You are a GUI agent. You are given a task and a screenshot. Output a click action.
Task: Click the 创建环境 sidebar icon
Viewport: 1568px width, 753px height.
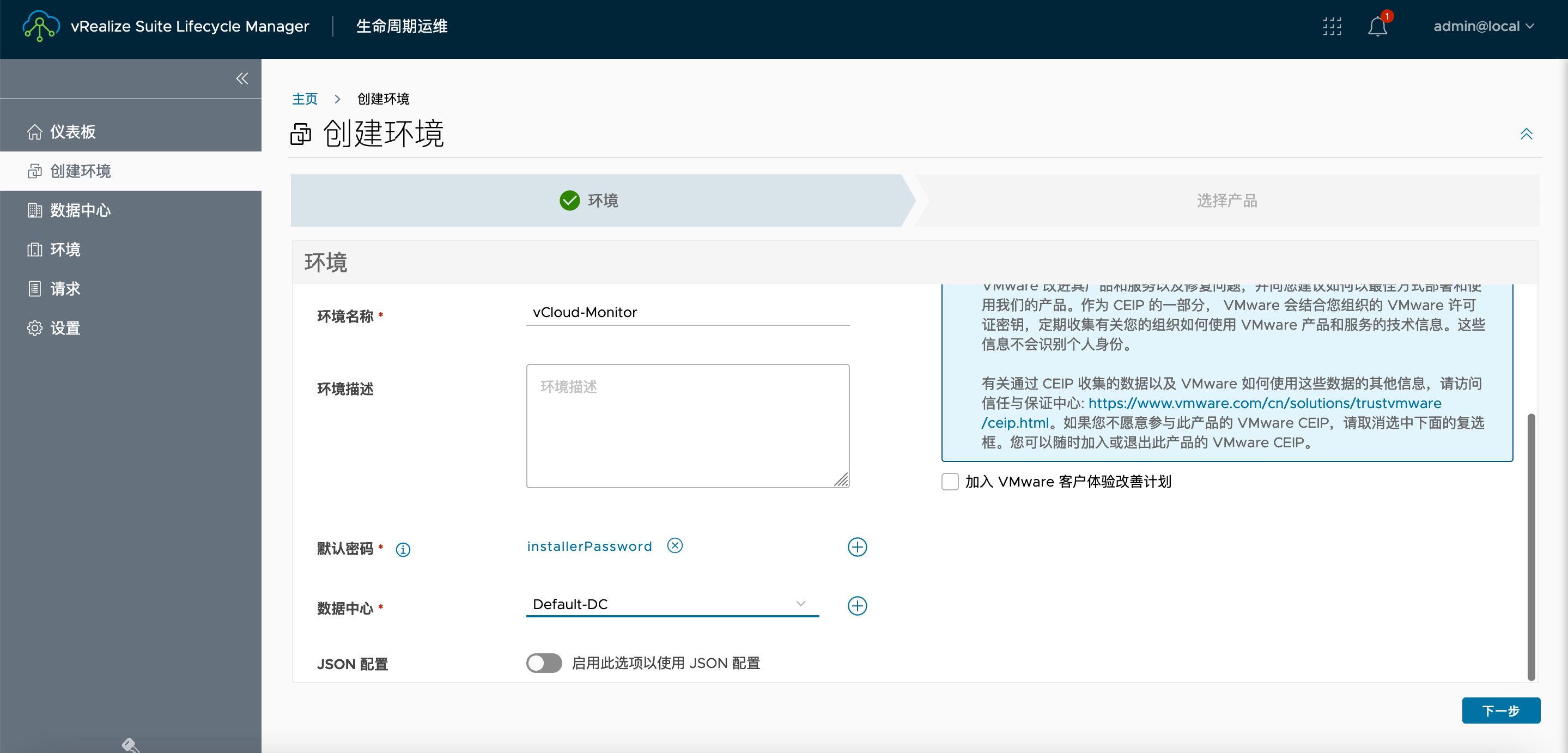[x=35, y=171]
